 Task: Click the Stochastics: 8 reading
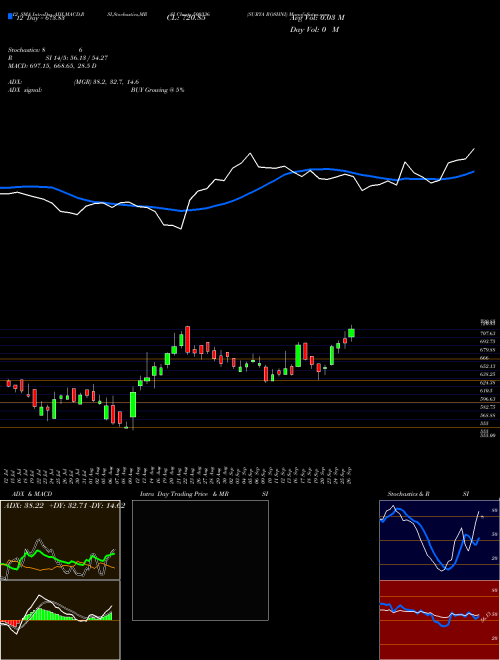(x=27, y=50)
